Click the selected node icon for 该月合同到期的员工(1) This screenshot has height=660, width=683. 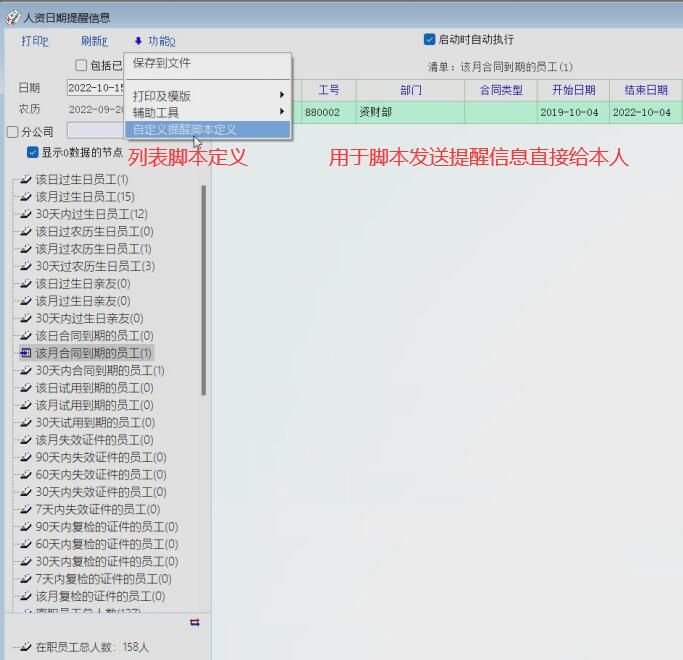coord(26,353)
